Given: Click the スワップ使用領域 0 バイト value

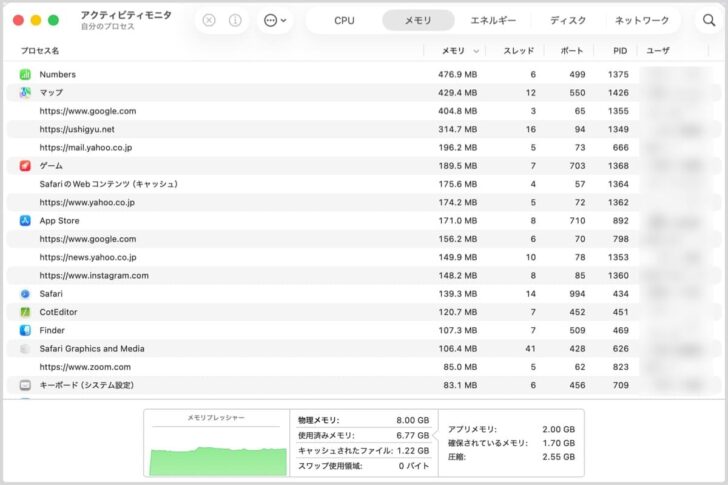Looking at the screenshot, I should pyautogui.click(x=414, y=466).
